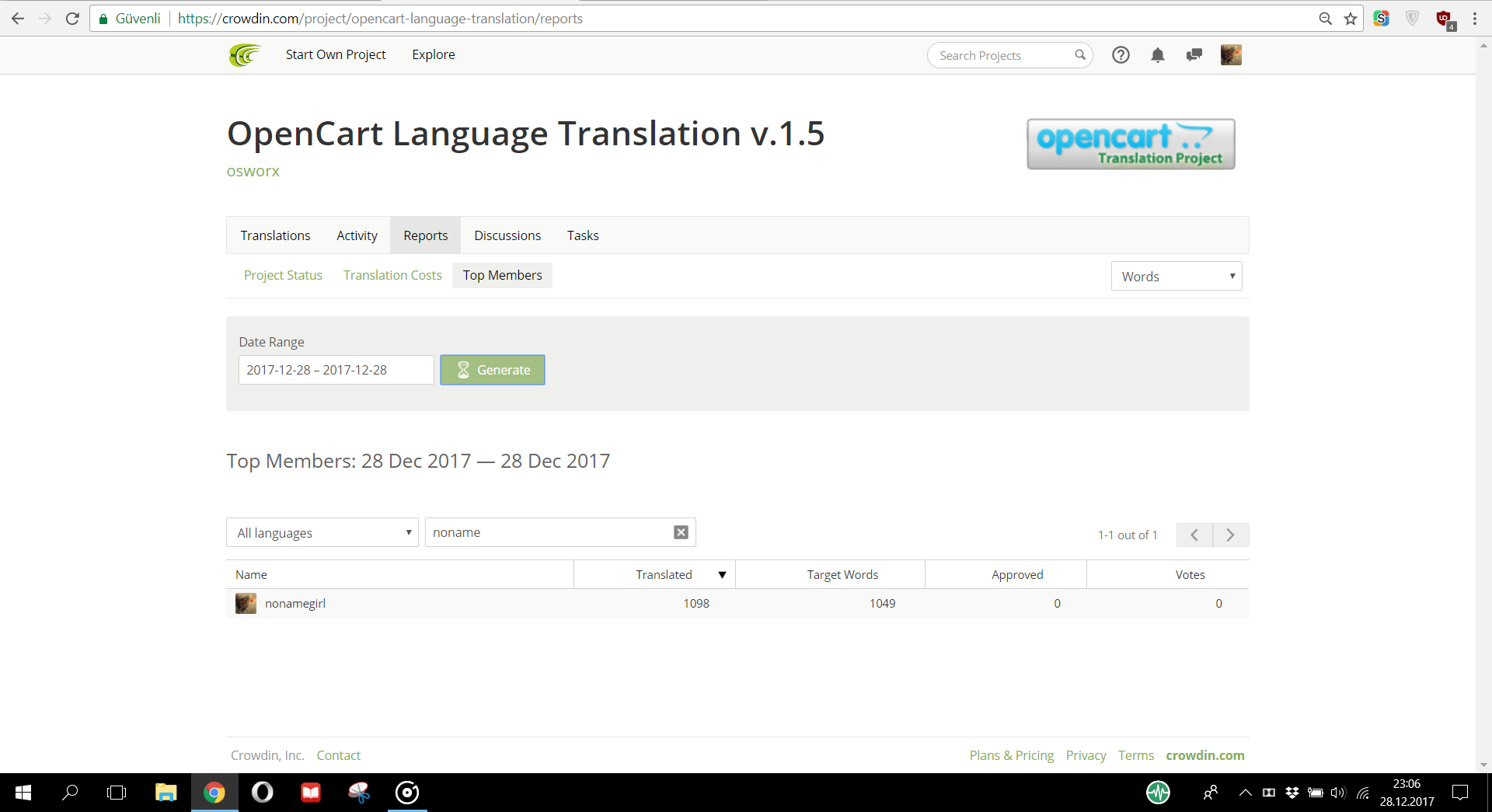
Task: Click the green S extension icon
Action: [x=1381, y=19]
